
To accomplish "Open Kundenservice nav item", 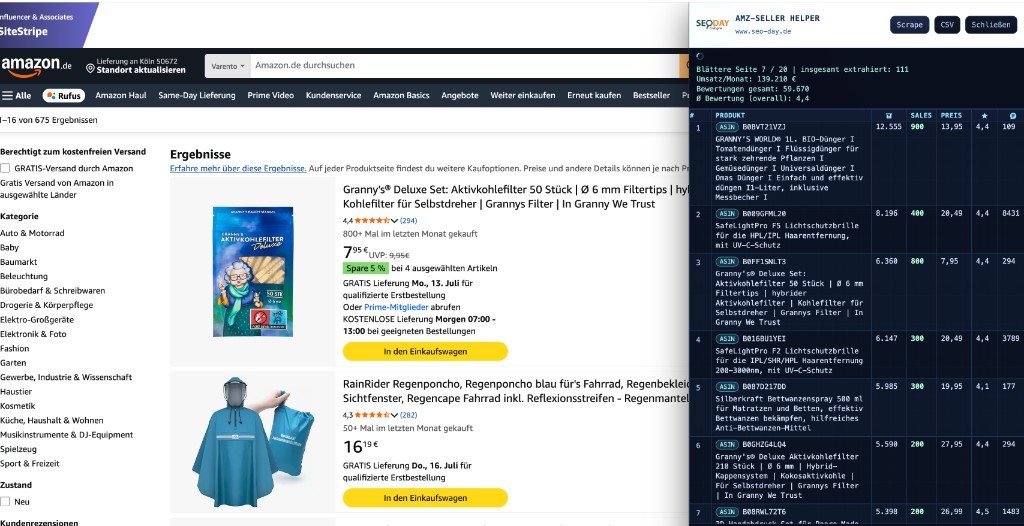I will tap(333, 95).
